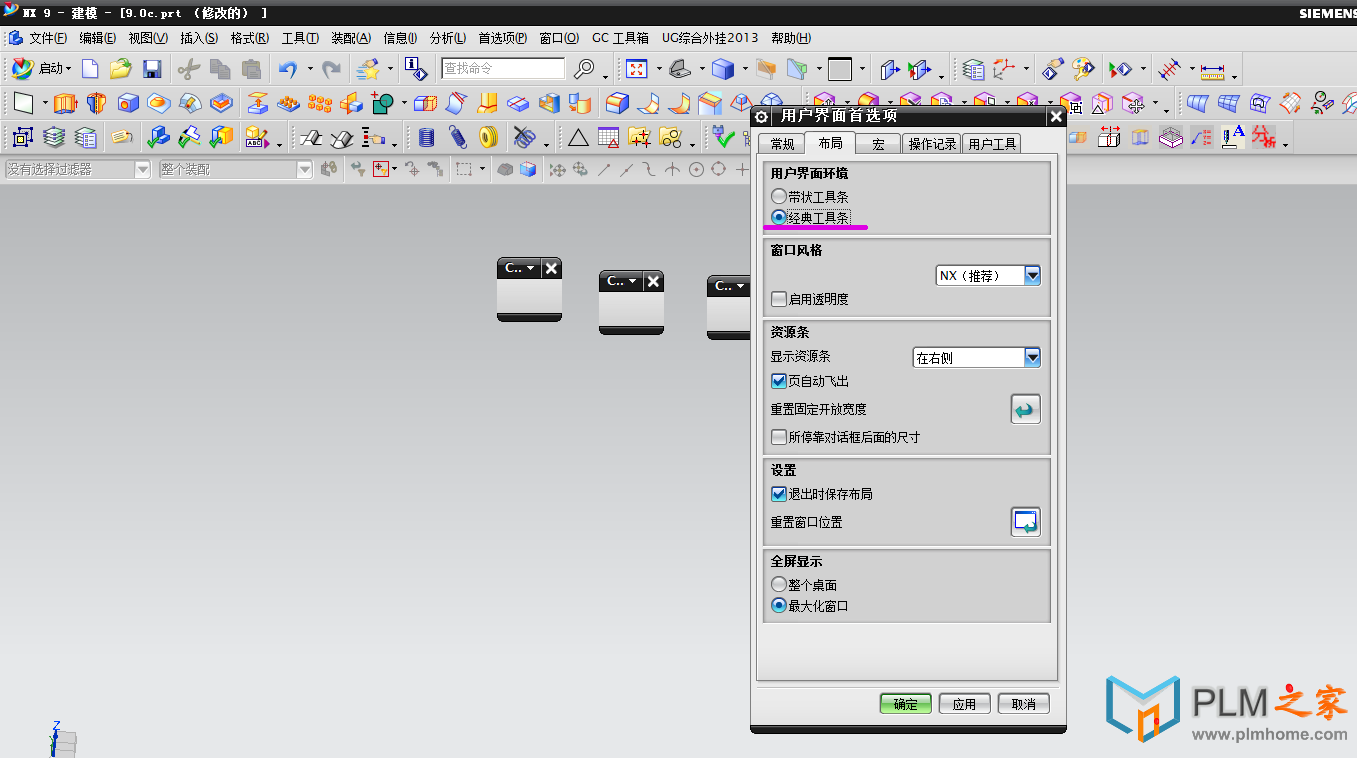Image resolution: width=1357 pixels, height=758 pixels.
Task: Open the entire assembly scope dropdown
Action: (x=305, y=170)
